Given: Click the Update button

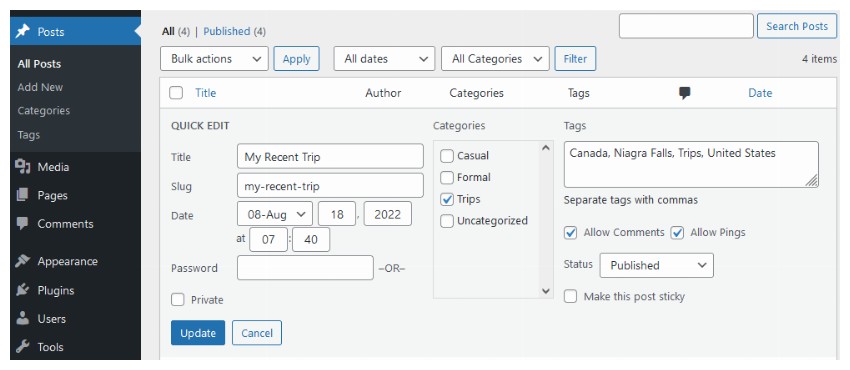Looking at the screenshot, I should click(198, 333).
